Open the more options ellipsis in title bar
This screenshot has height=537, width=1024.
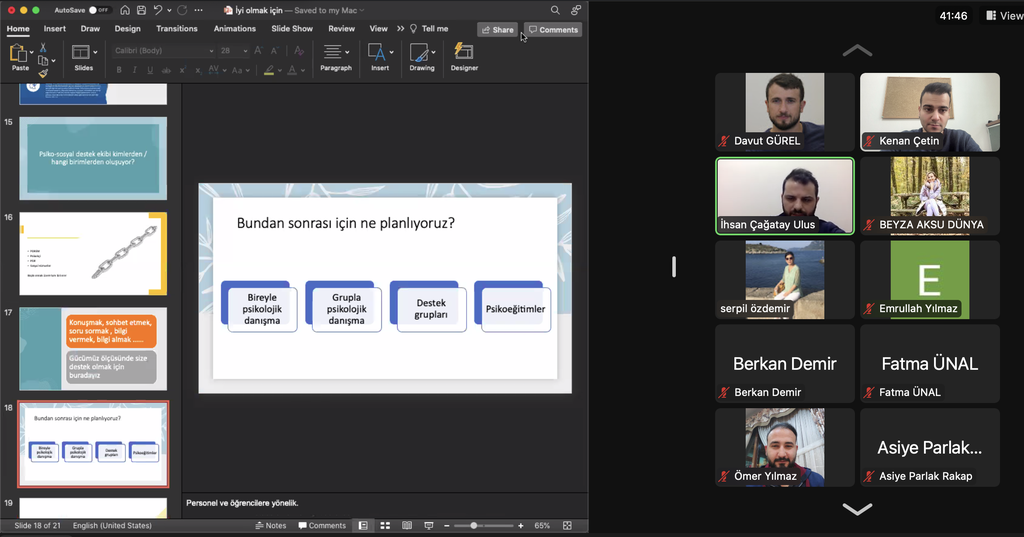coord(199,10)
